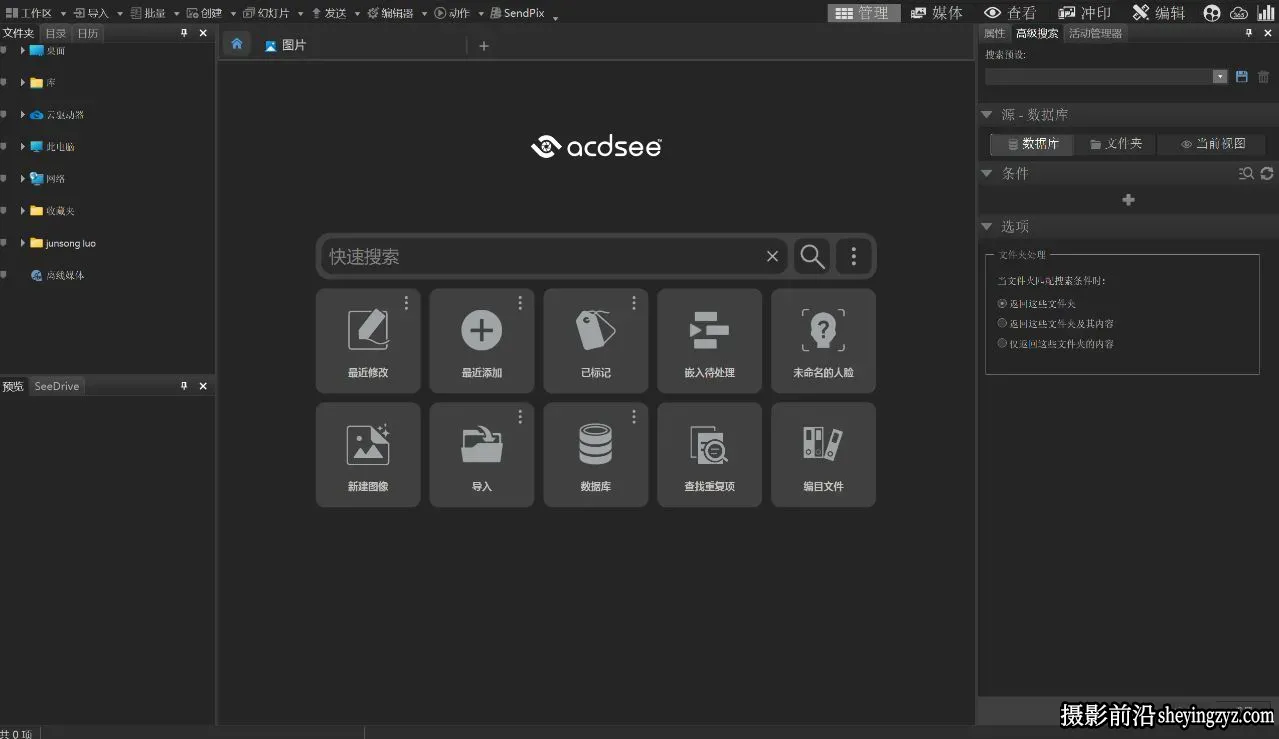Collapse the 选项 section
This screenshot has width=1279, height=739.
[986, 227]
